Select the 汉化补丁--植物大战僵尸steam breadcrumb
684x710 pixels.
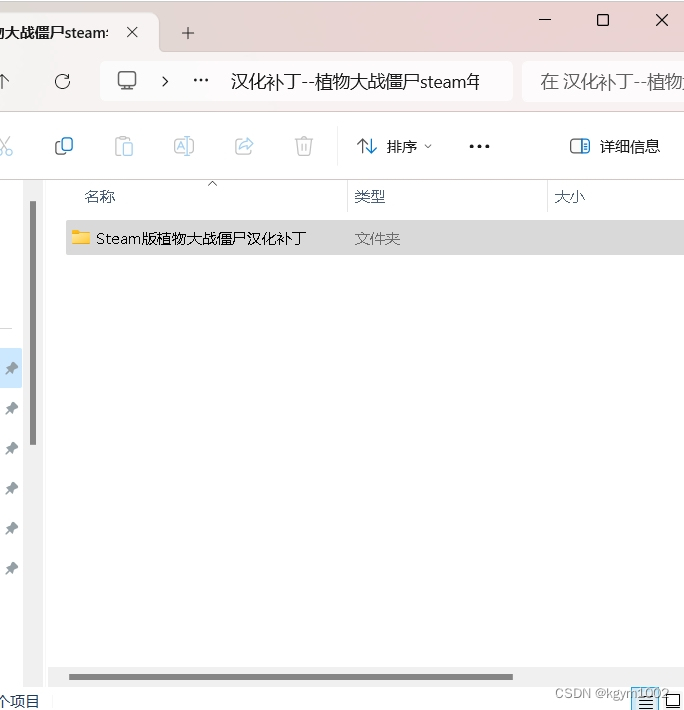pos(355,82)
